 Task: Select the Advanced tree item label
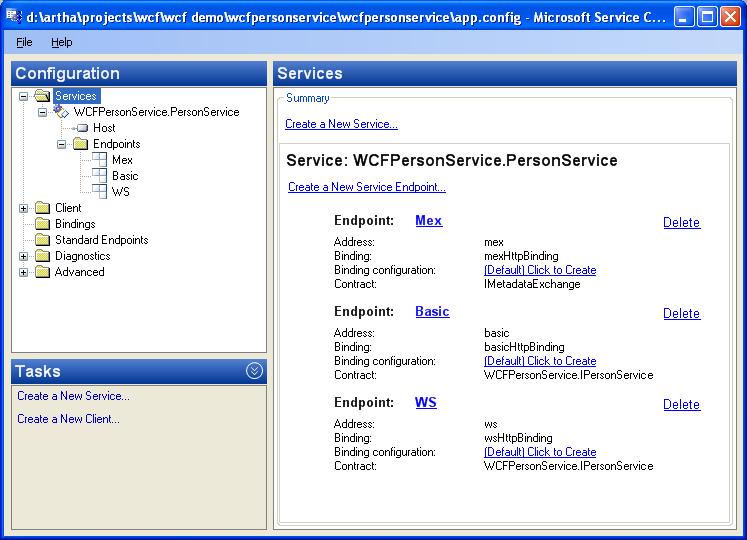[80, 272]
